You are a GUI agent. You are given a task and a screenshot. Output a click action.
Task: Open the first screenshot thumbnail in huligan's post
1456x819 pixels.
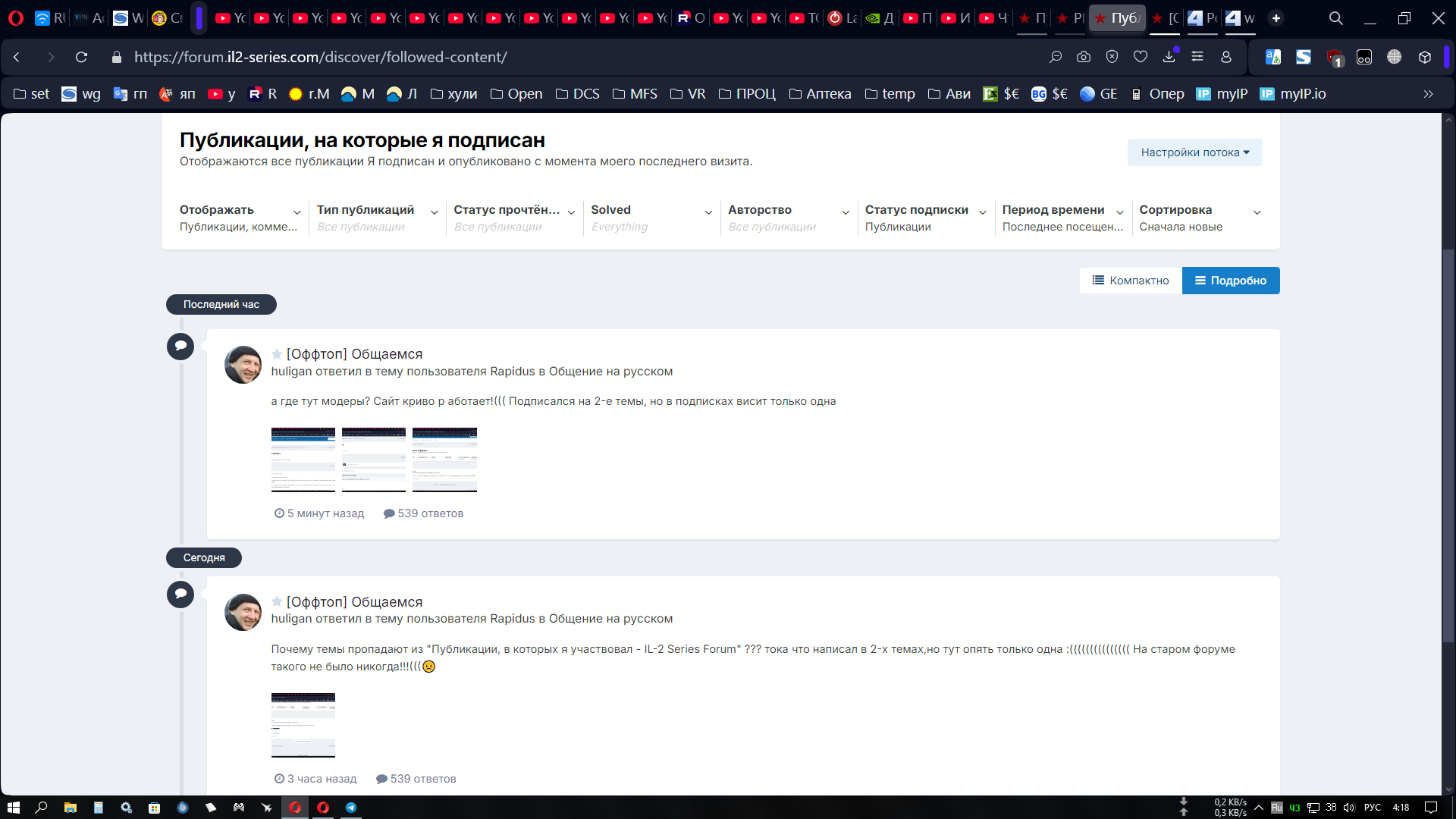tap(303, 460)
